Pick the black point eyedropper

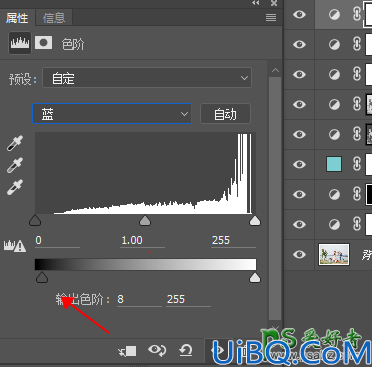pos(15,143)
